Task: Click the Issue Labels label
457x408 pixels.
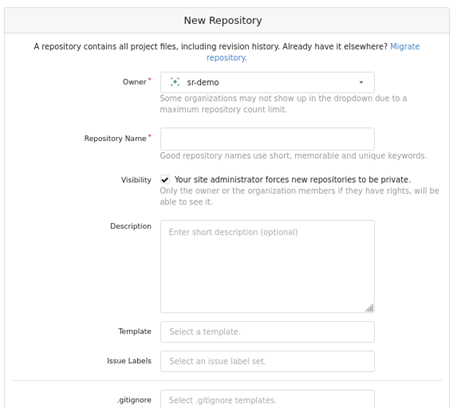Action: [x=129, y=361]
